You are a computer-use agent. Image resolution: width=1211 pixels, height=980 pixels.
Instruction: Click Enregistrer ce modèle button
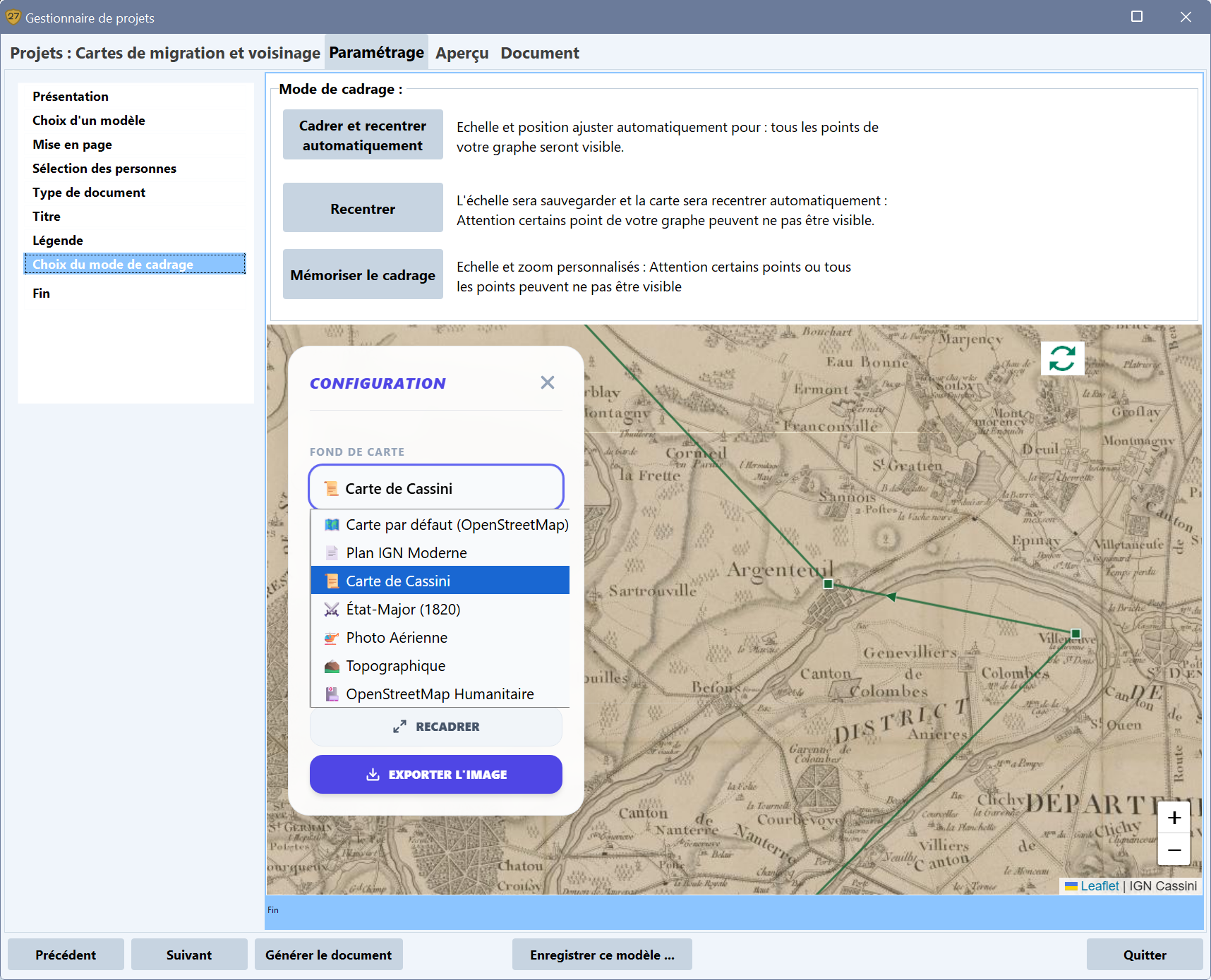point(602,955)
